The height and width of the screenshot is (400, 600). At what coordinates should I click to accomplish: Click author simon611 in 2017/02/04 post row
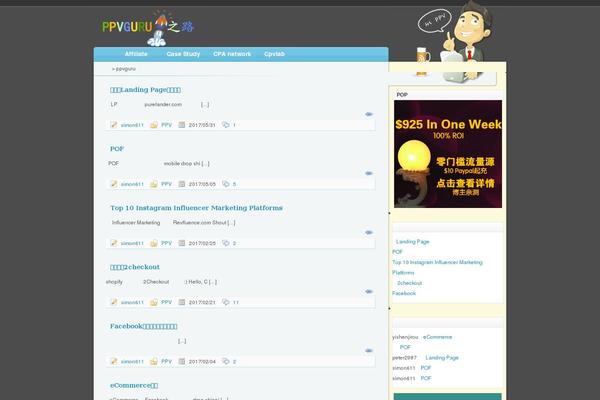132,361
